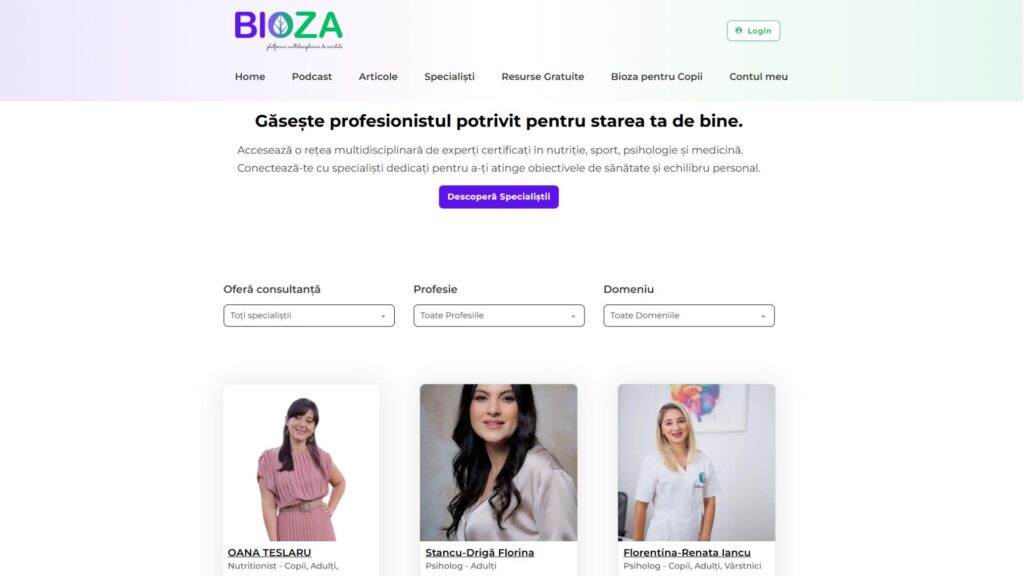Click the OANA TESLARU name link
This screenshot has width=1024, height=576.
[x=269, y=552]
